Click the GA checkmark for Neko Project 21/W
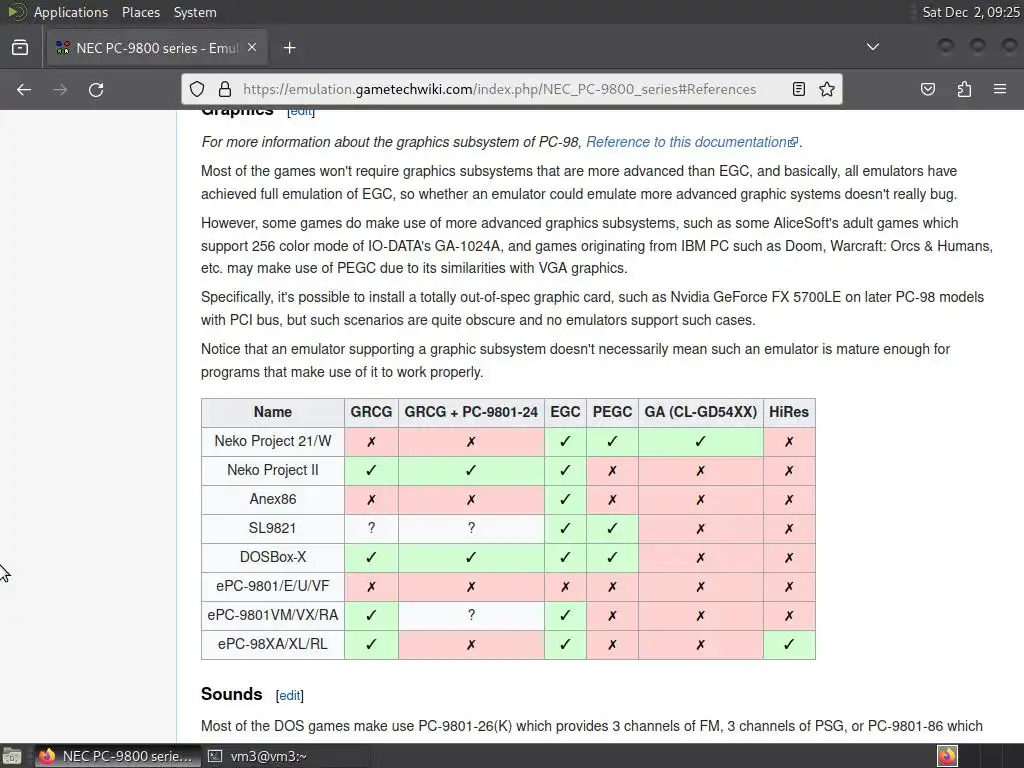Image resolution: width=1024 pixels, height=768 pixels. pos(701,441)
